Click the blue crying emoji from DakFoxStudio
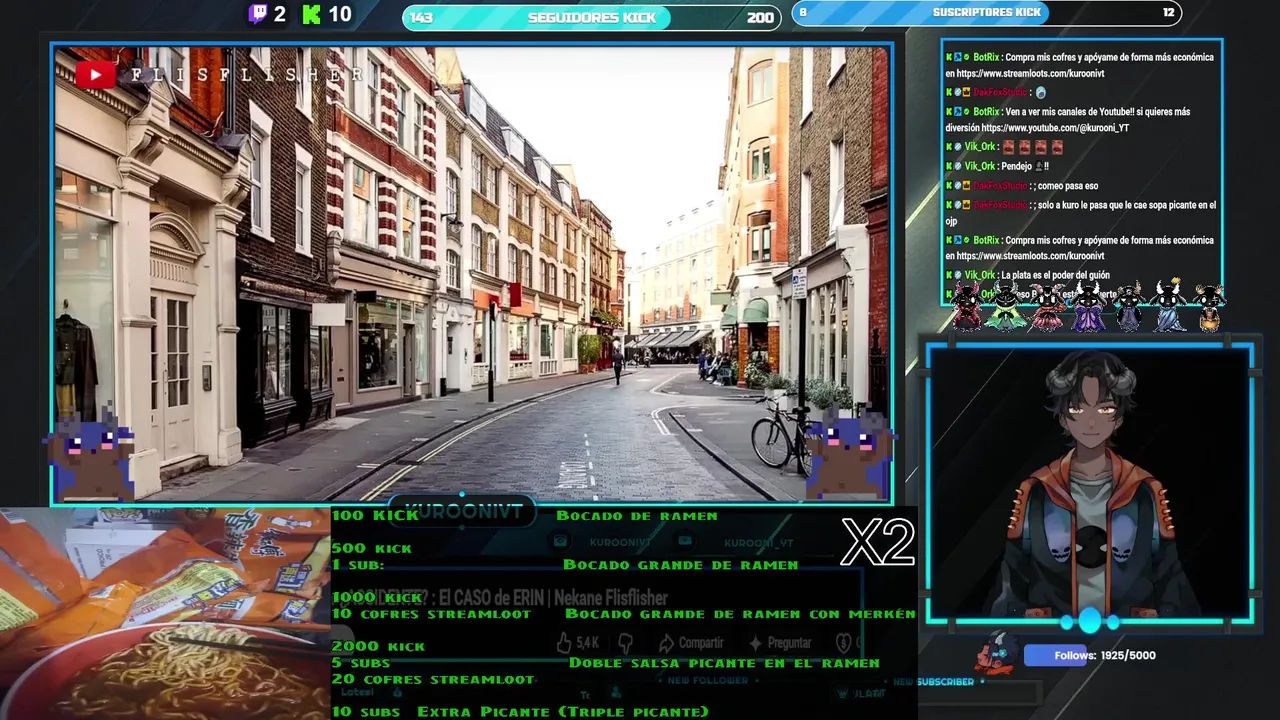The image size is (1280, 720). pos(1041,92)
